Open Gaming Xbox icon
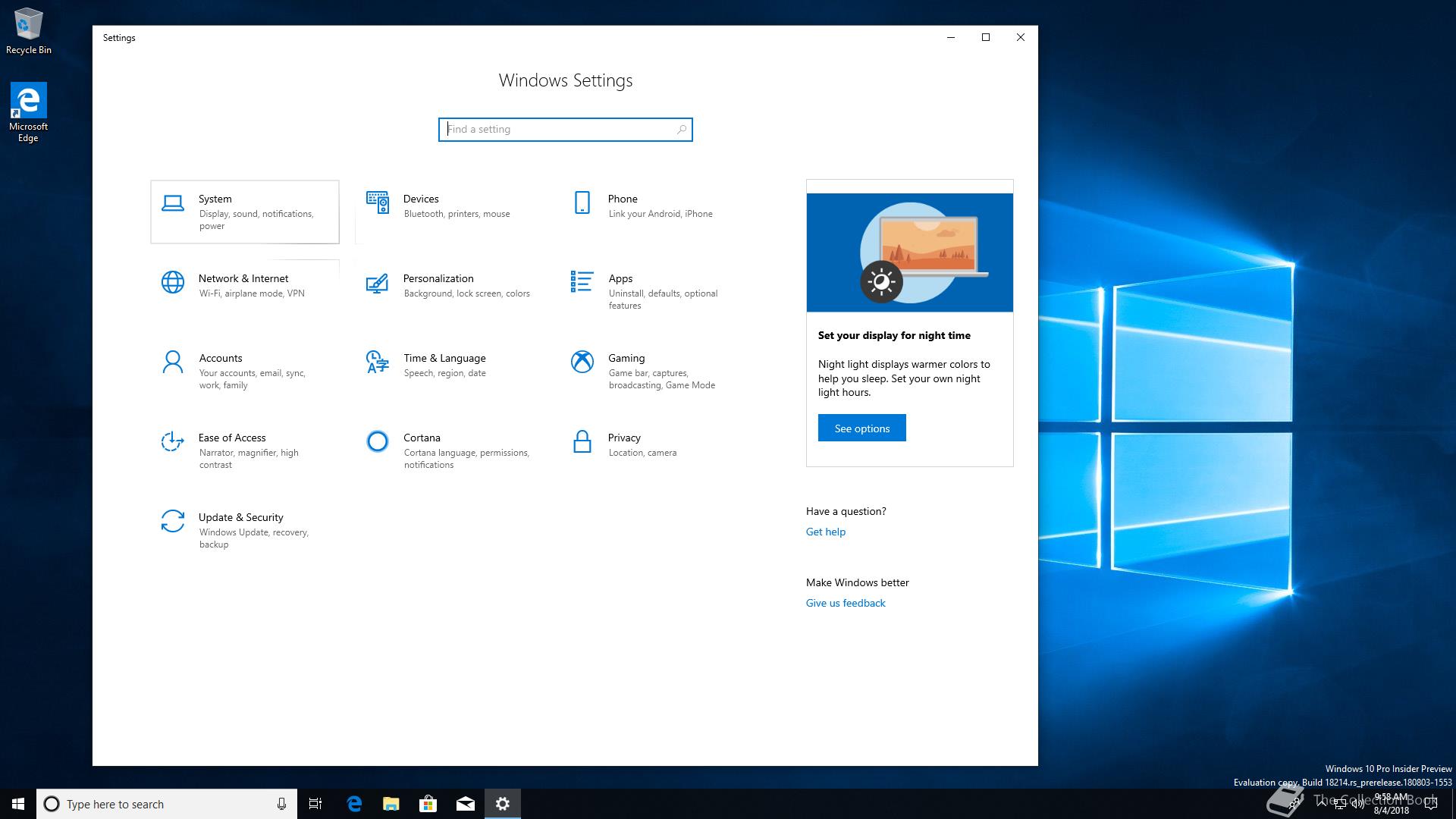Viewport: 1456px width, 819px height. tap(582, 362)
